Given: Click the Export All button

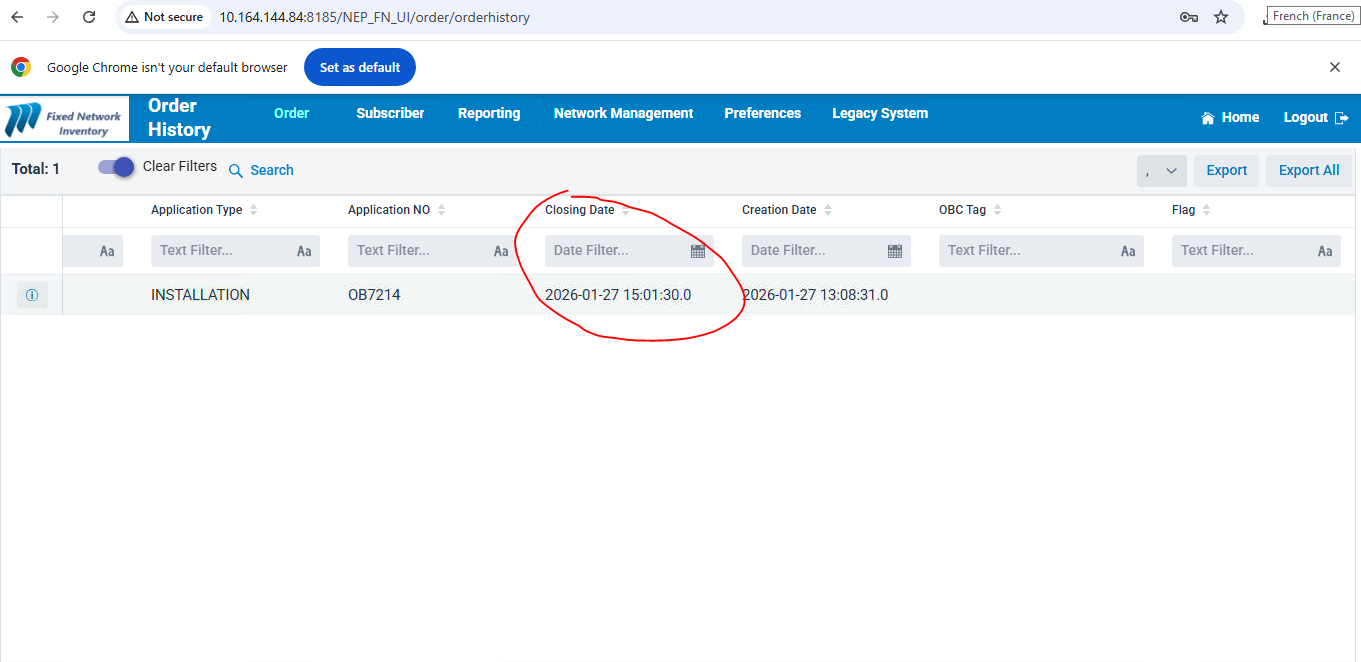Looking at the screenshot, I should click(x=1308, y=170).
